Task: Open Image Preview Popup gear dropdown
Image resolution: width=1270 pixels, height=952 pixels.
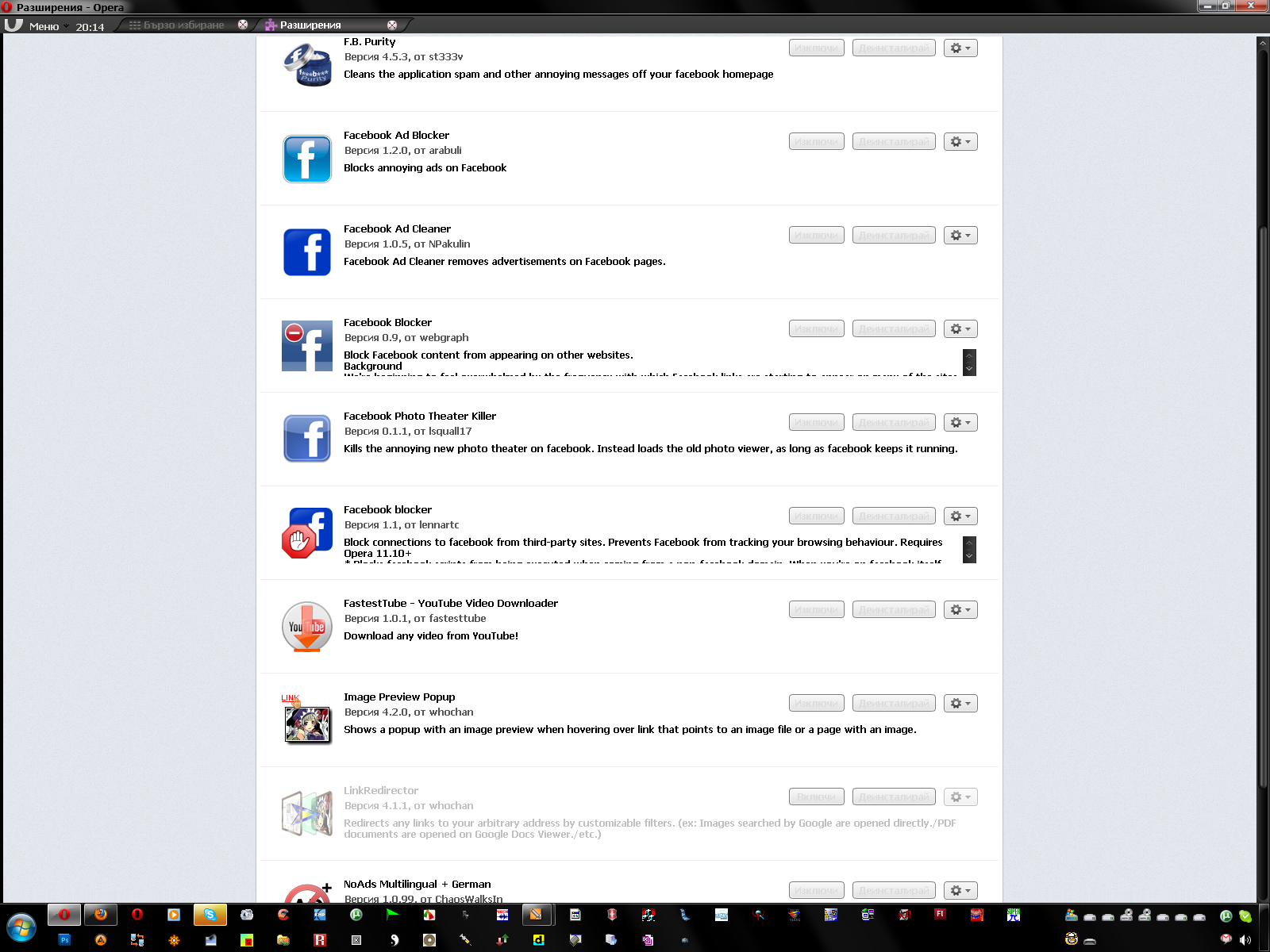Action: pos(960,704)
